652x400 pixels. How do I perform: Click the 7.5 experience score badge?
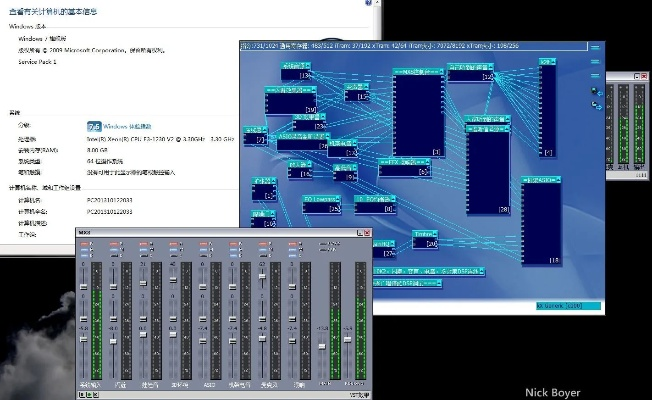click(x=94, y=127)
